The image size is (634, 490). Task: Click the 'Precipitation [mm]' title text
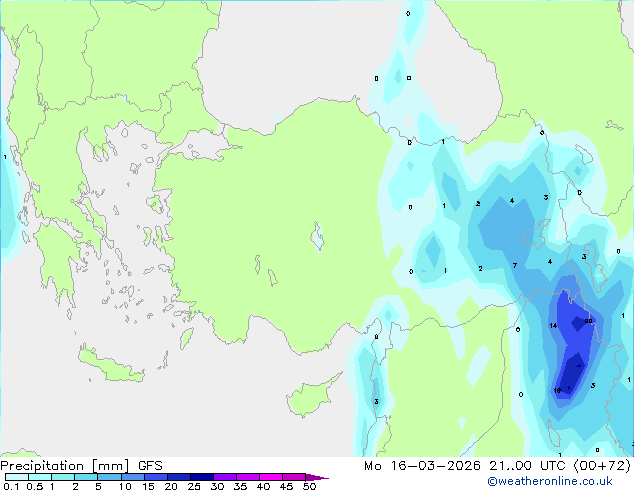[65, 466]
